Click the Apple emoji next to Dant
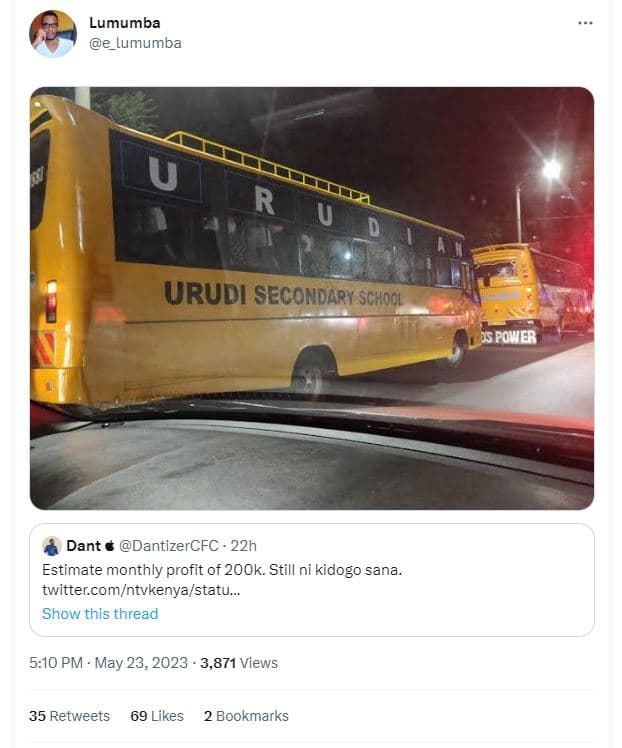The height and width of the screenshot is (748, 622). [x=110, y=545]
